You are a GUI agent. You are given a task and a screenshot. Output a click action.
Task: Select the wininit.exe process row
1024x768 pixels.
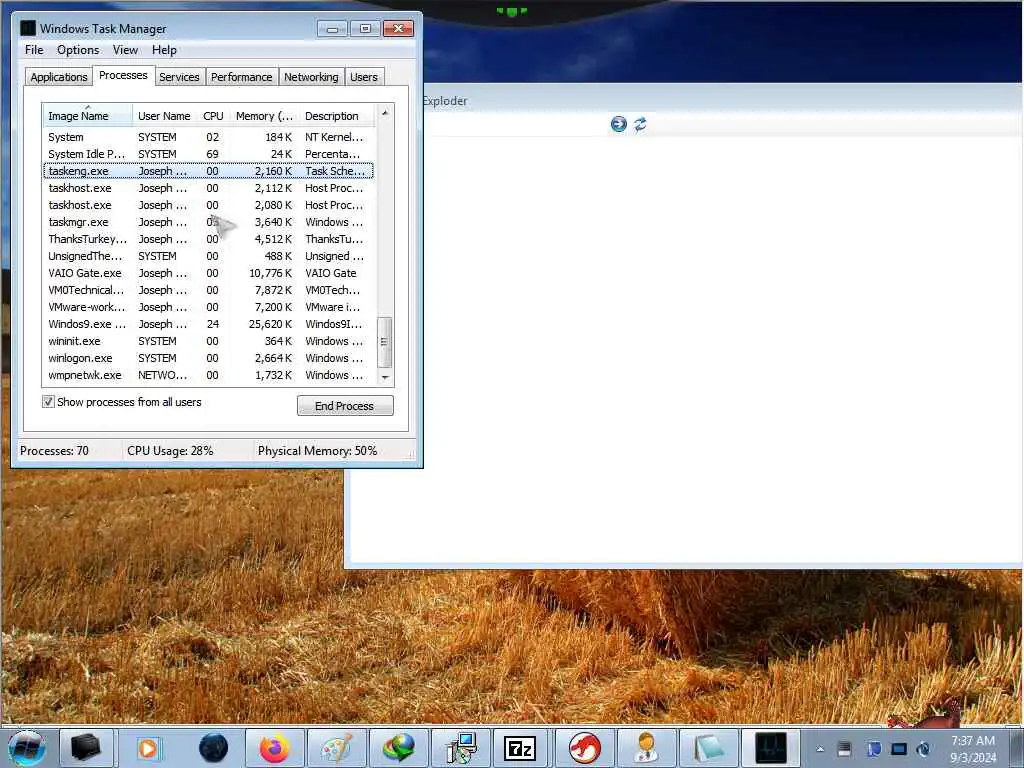coord(208,341)
